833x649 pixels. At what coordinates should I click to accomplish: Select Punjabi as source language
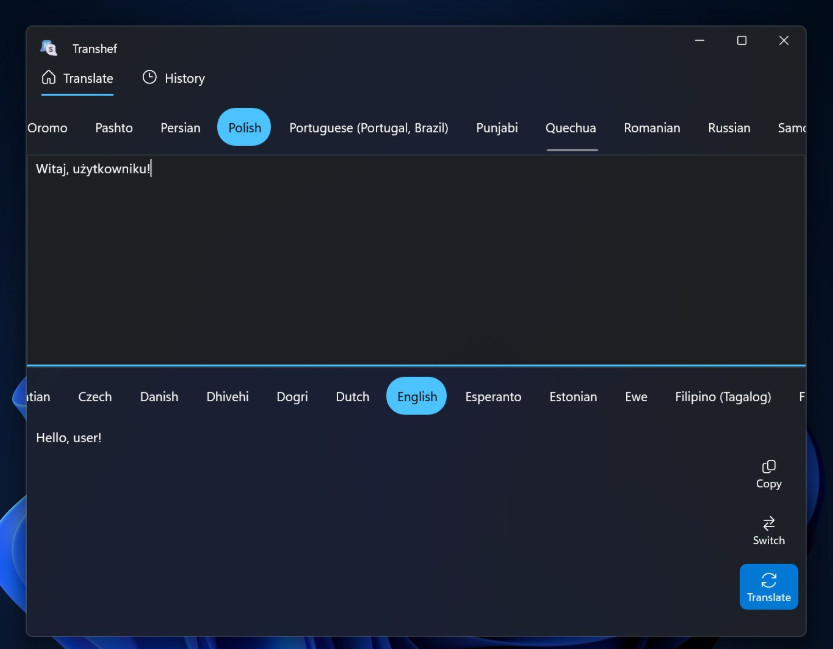[x=497, y=128]
